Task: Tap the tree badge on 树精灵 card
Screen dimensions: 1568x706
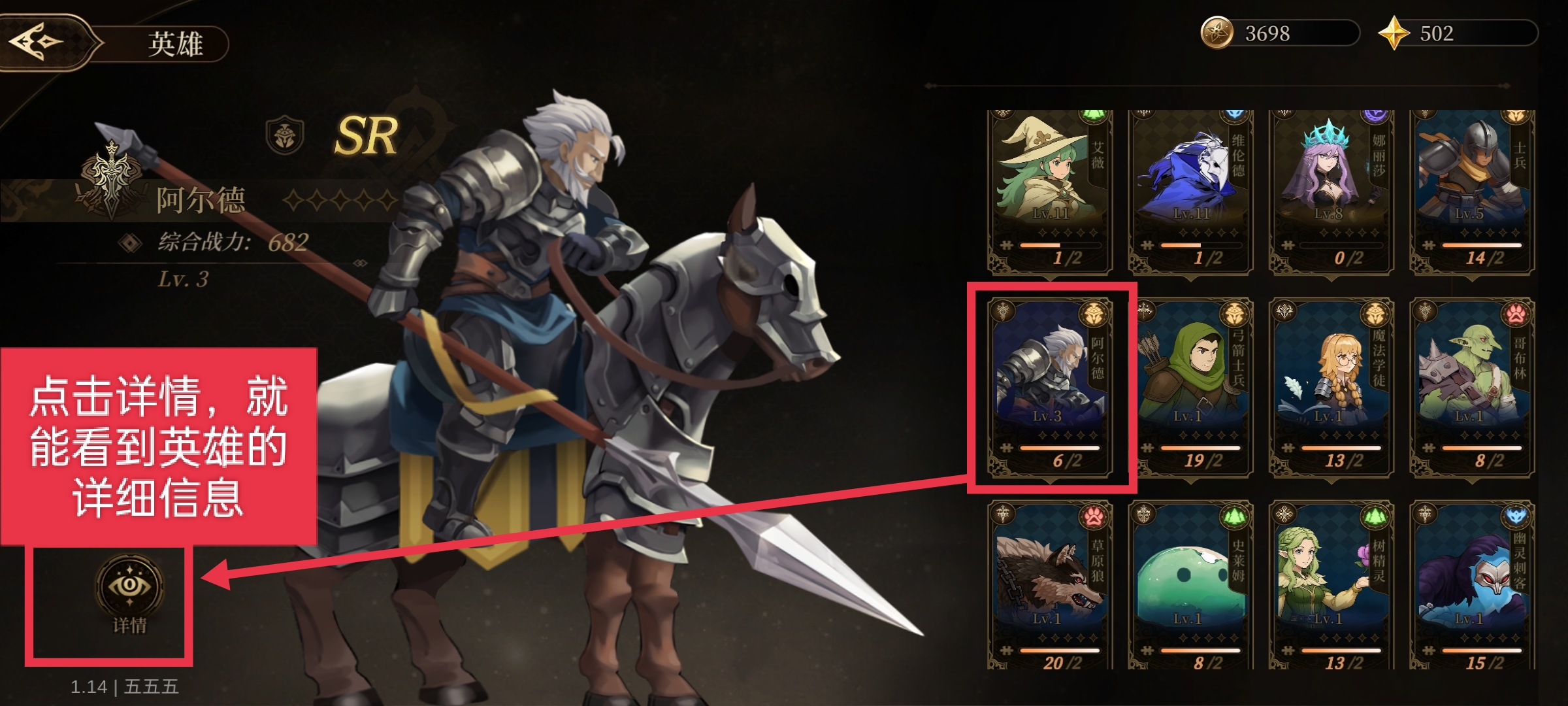Action: [1375, 518]
